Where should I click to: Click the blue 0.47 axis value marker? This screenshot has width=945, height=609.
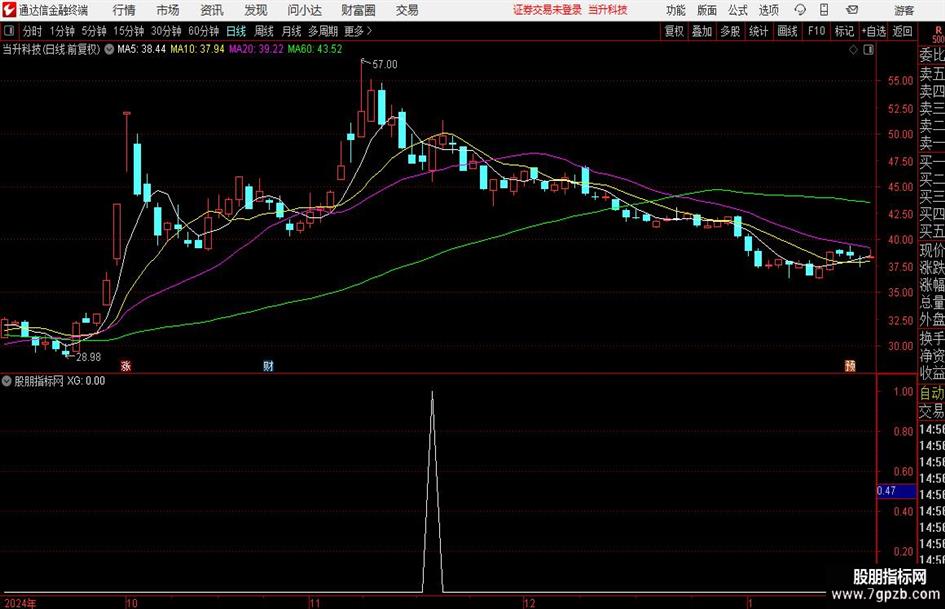point(896,491)
